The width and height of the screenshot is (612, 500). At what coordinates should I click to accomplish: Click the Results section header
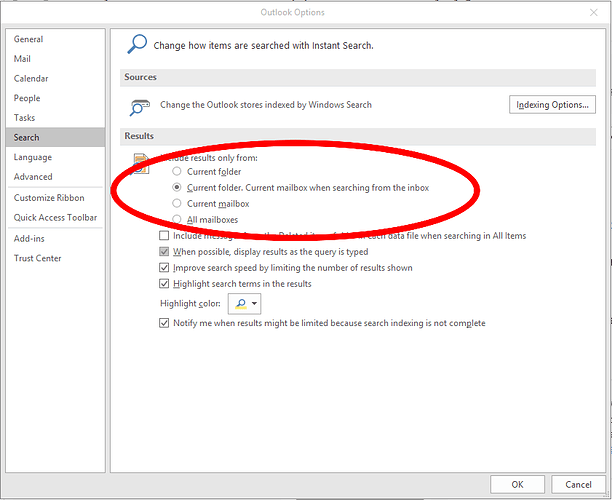tap(358, 136)
